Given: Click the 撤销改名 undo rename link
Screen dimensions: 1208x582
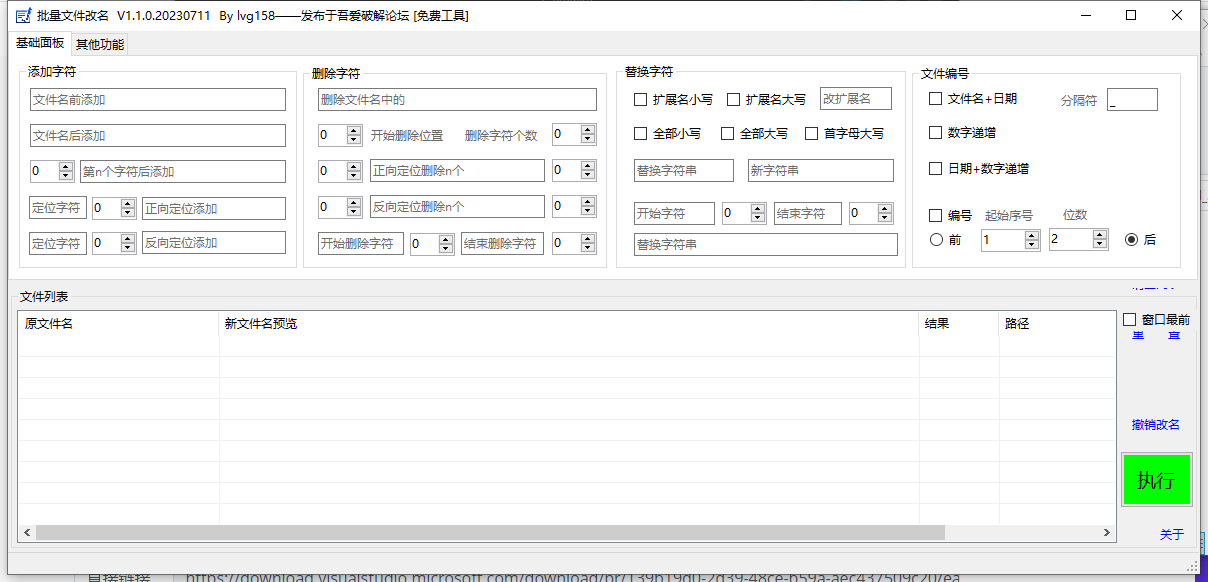Looking at the screenshot, I should pyautogui.click(x=1156, y=423).
